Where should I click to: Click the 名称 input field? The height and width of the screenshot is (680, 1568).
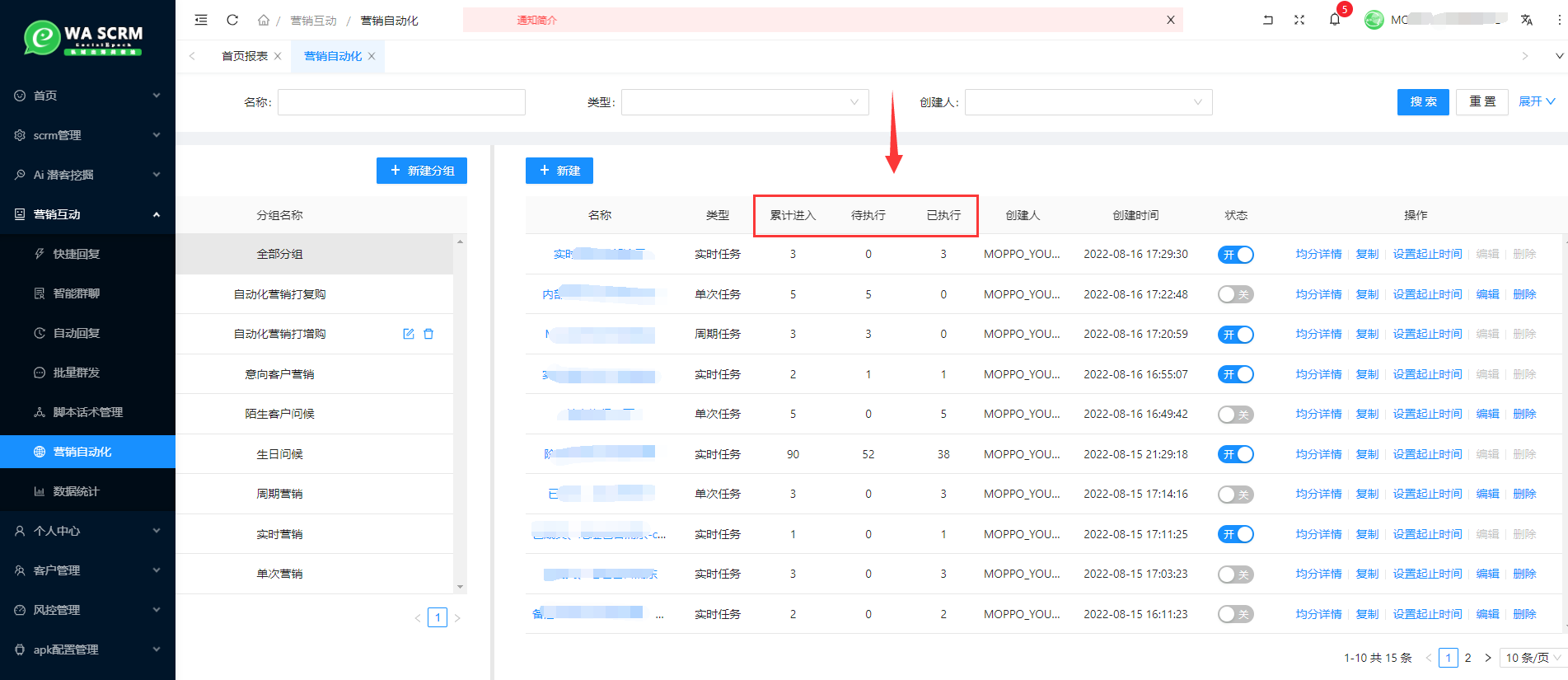(x=401, y=102)
